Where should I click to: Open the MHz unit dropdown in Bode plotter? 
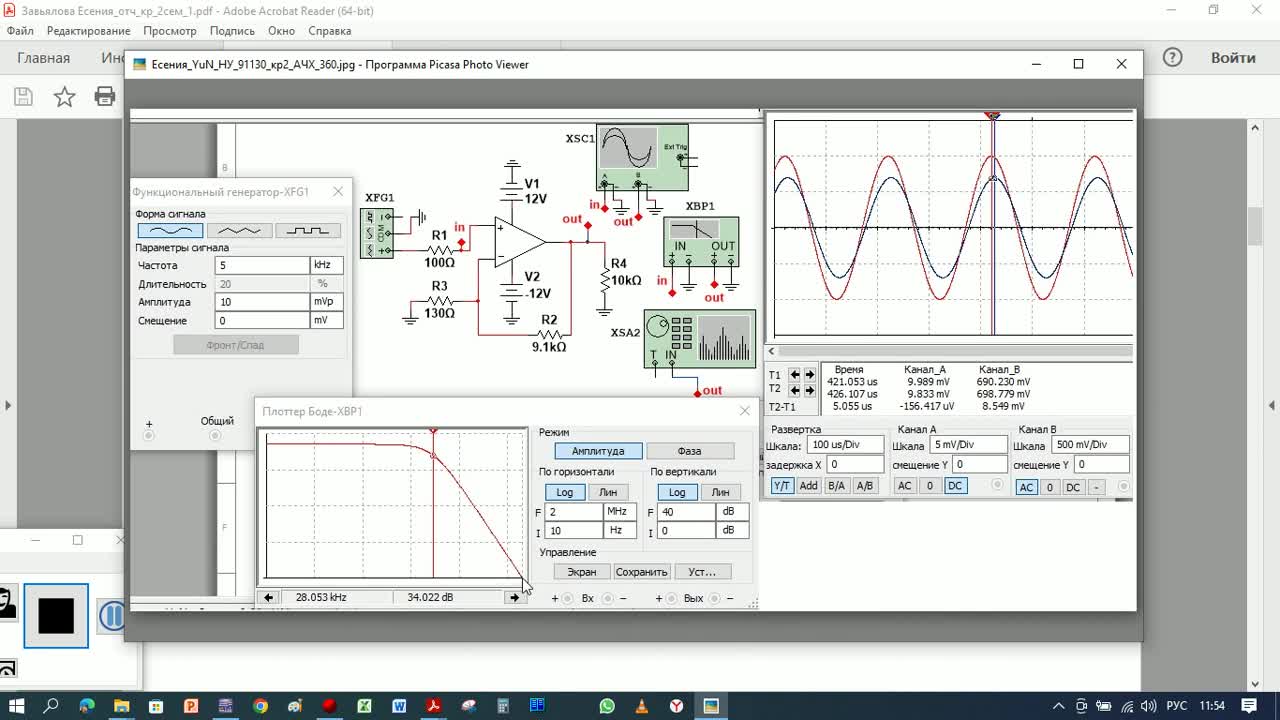click(620, 511)
